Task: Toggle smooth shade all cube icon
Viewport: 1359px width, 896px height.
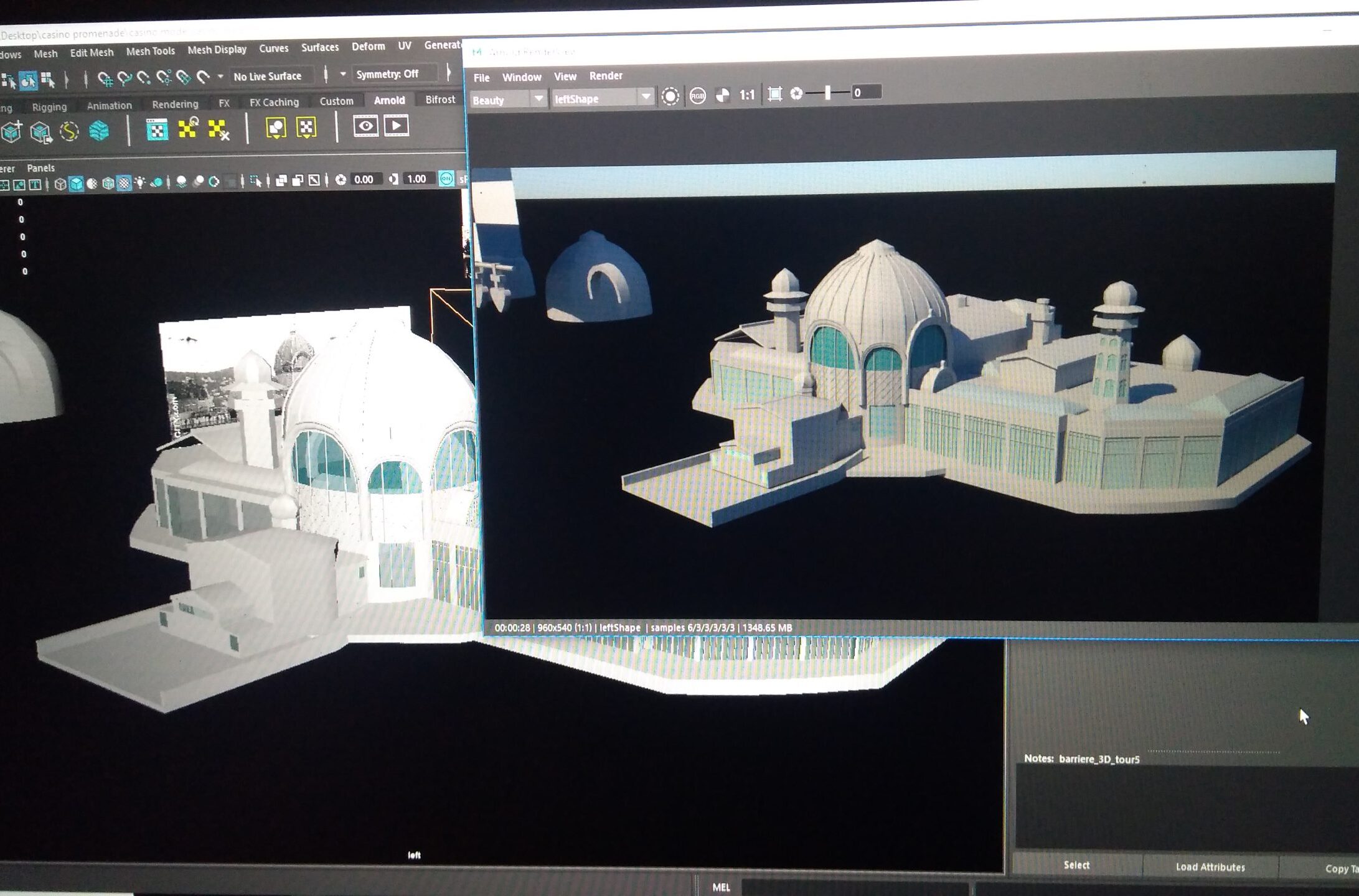Action: [76, 184]
